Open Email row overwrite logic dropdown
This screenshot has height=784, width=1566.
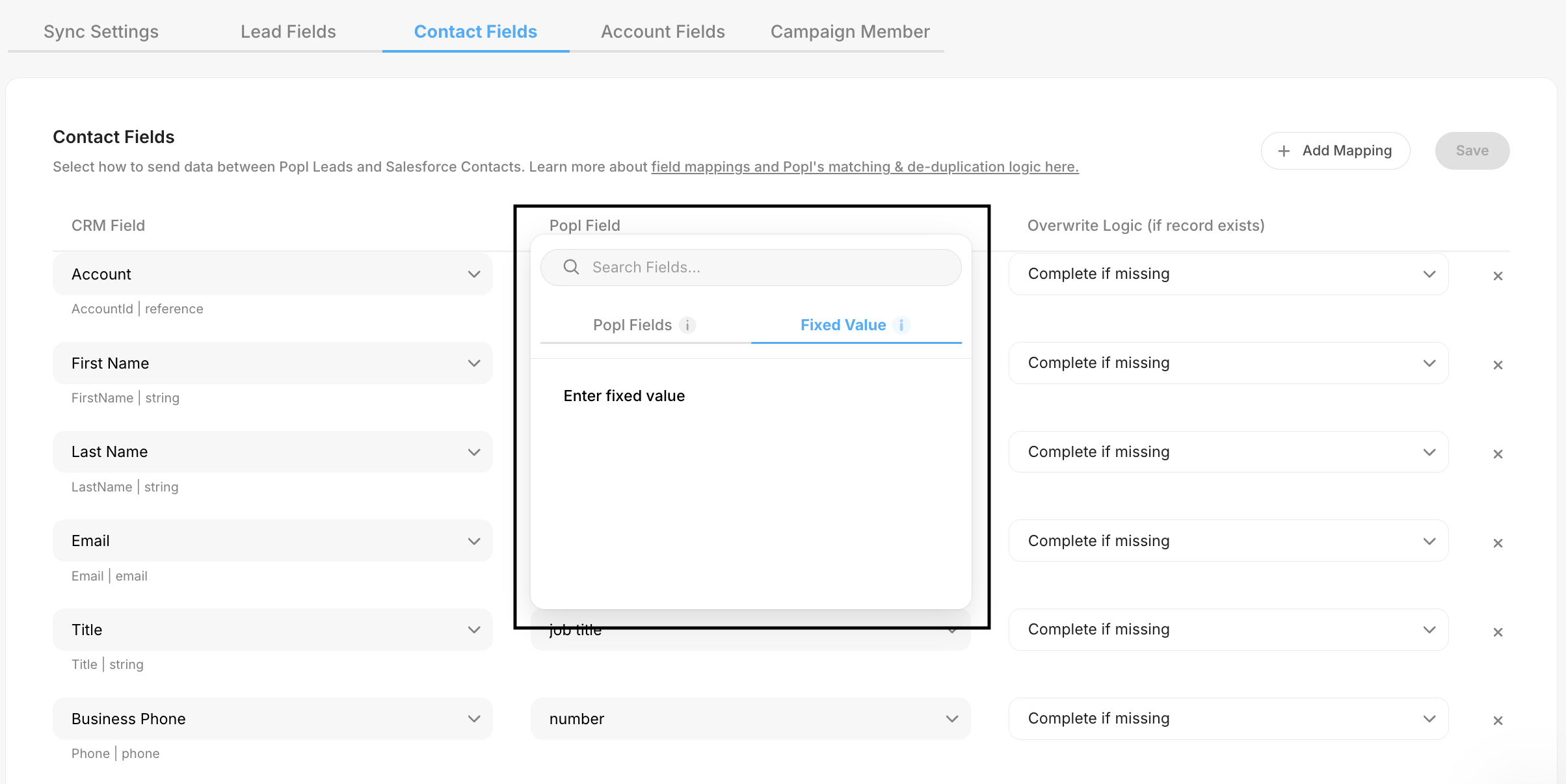point(1228,541)
